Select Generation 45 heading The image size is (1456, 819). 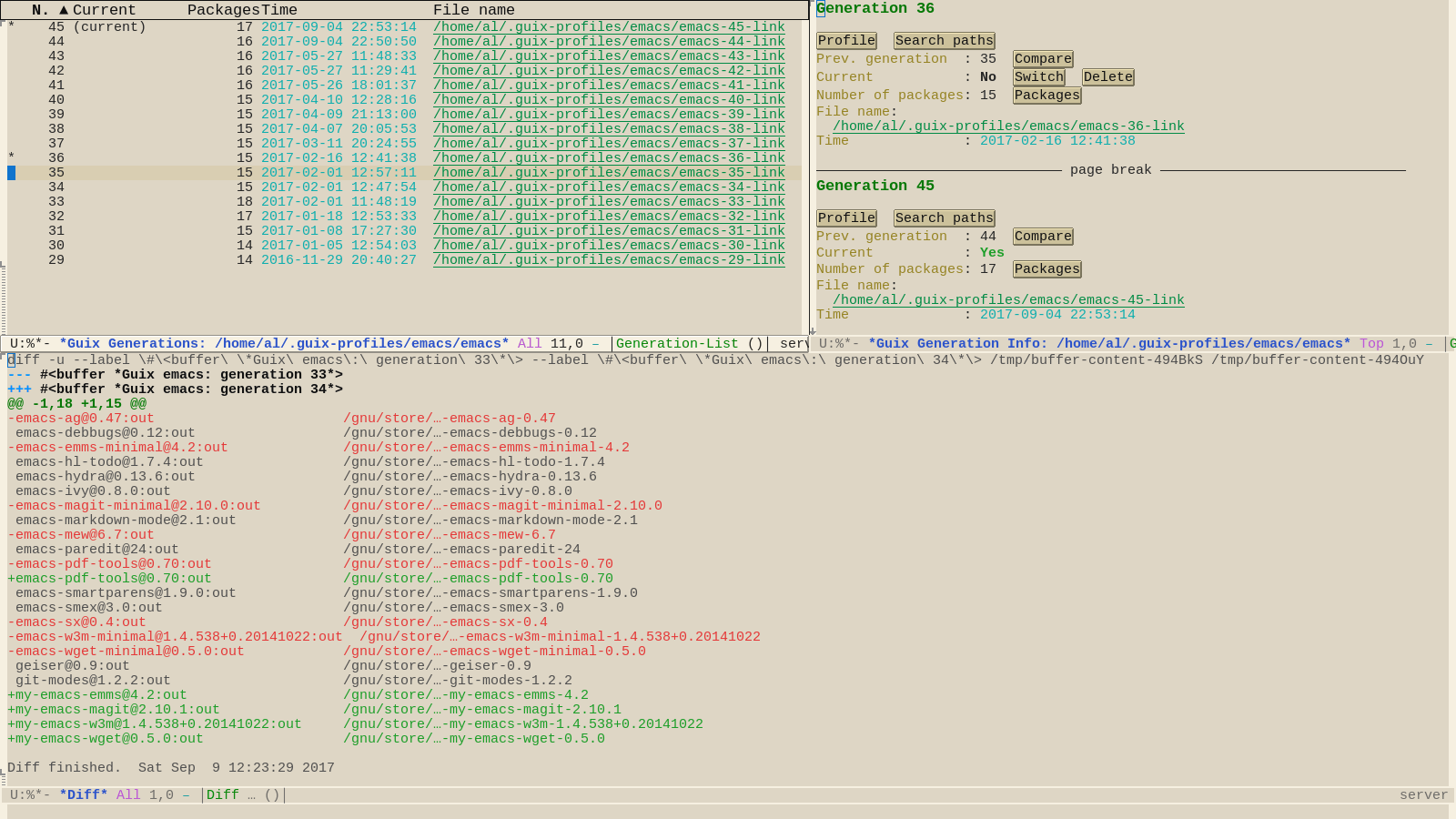(x=875, y=186)
